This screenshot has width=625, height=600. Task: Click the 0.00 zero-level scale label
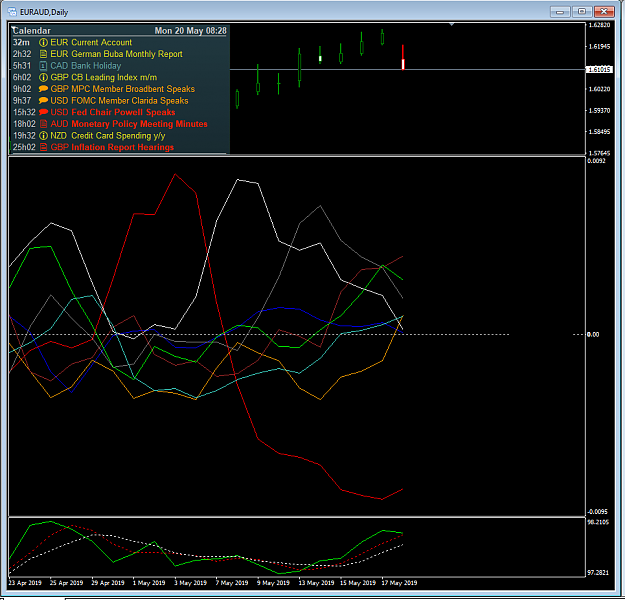pyautogui.click(x=593, y=334)
